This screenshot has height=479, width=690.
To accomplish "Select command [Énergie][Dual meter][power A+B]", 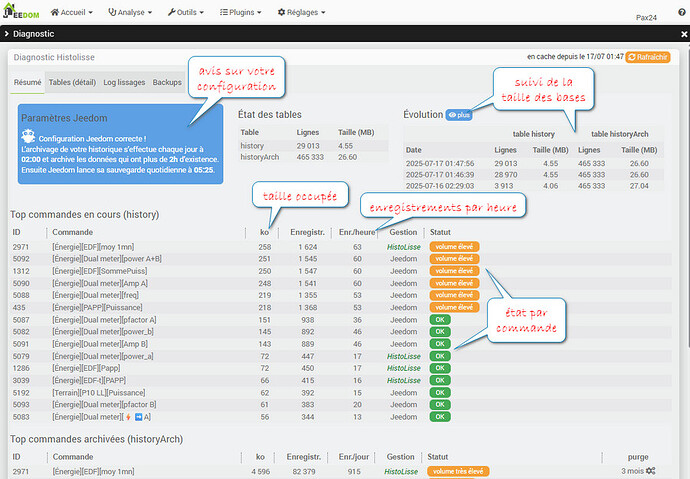I will (x=107, y=259).
